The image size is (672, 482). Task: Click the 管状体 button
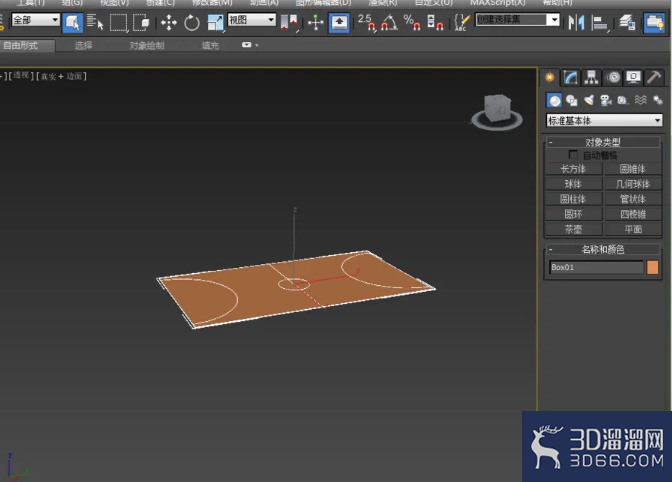pos(633,199)
